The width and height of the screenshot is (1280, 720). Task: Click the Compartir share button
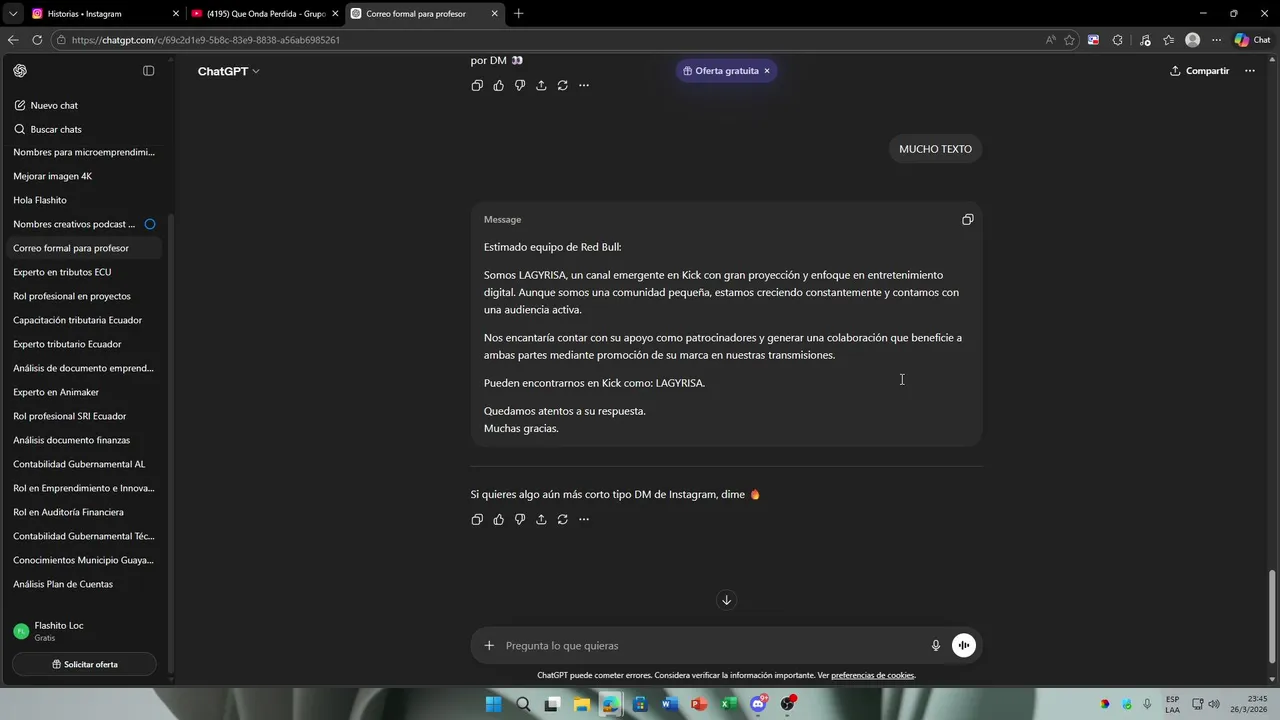pyautogui.click(x=1199, y=71)
